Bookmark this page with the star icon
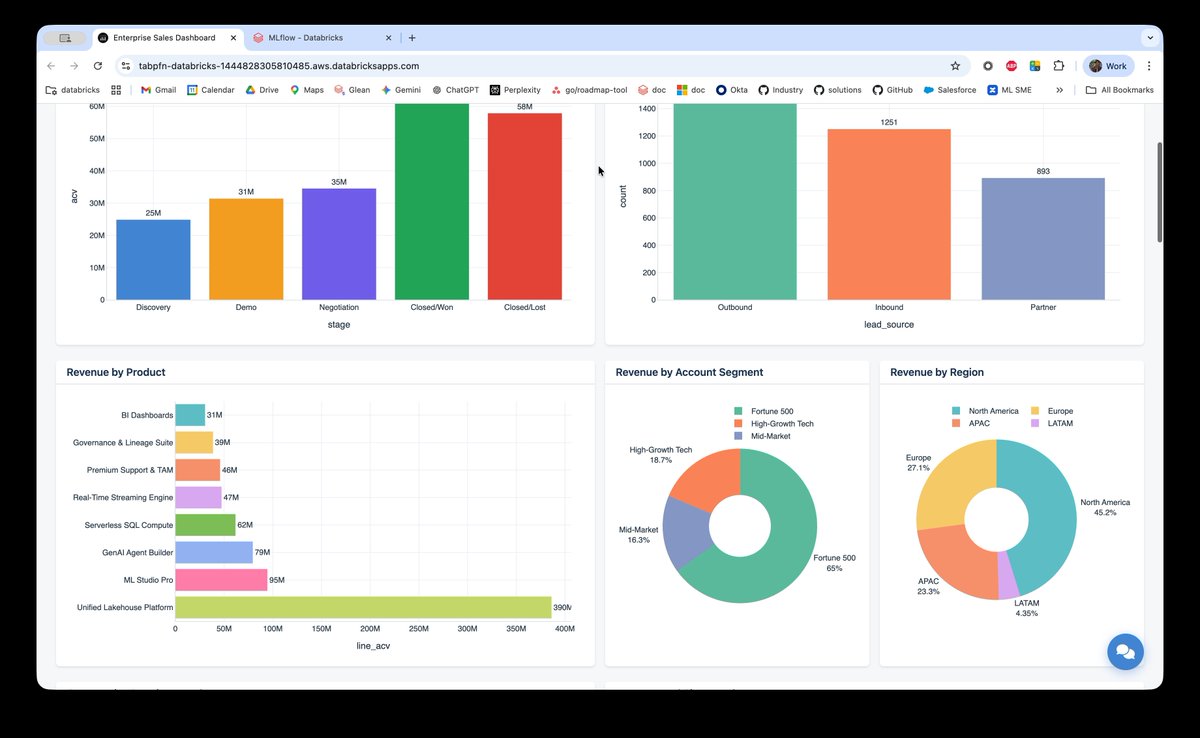This screenshot has width=1200, height=738. pyautogui.click(x=955, y=66)
